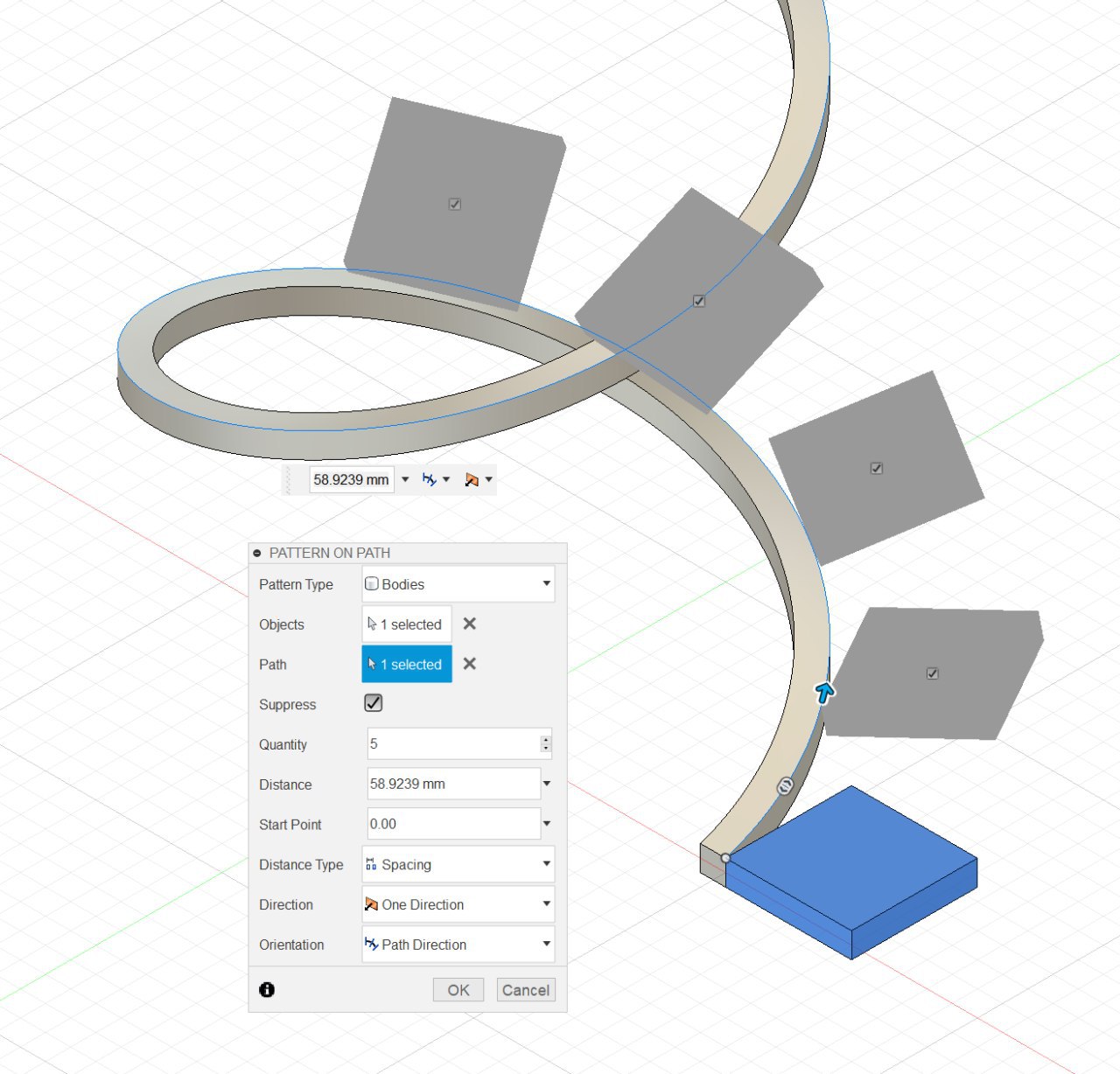Screen dimensions: 1120x1074
Task: Click the floating orientation icon
Action: tap(429, 479)
